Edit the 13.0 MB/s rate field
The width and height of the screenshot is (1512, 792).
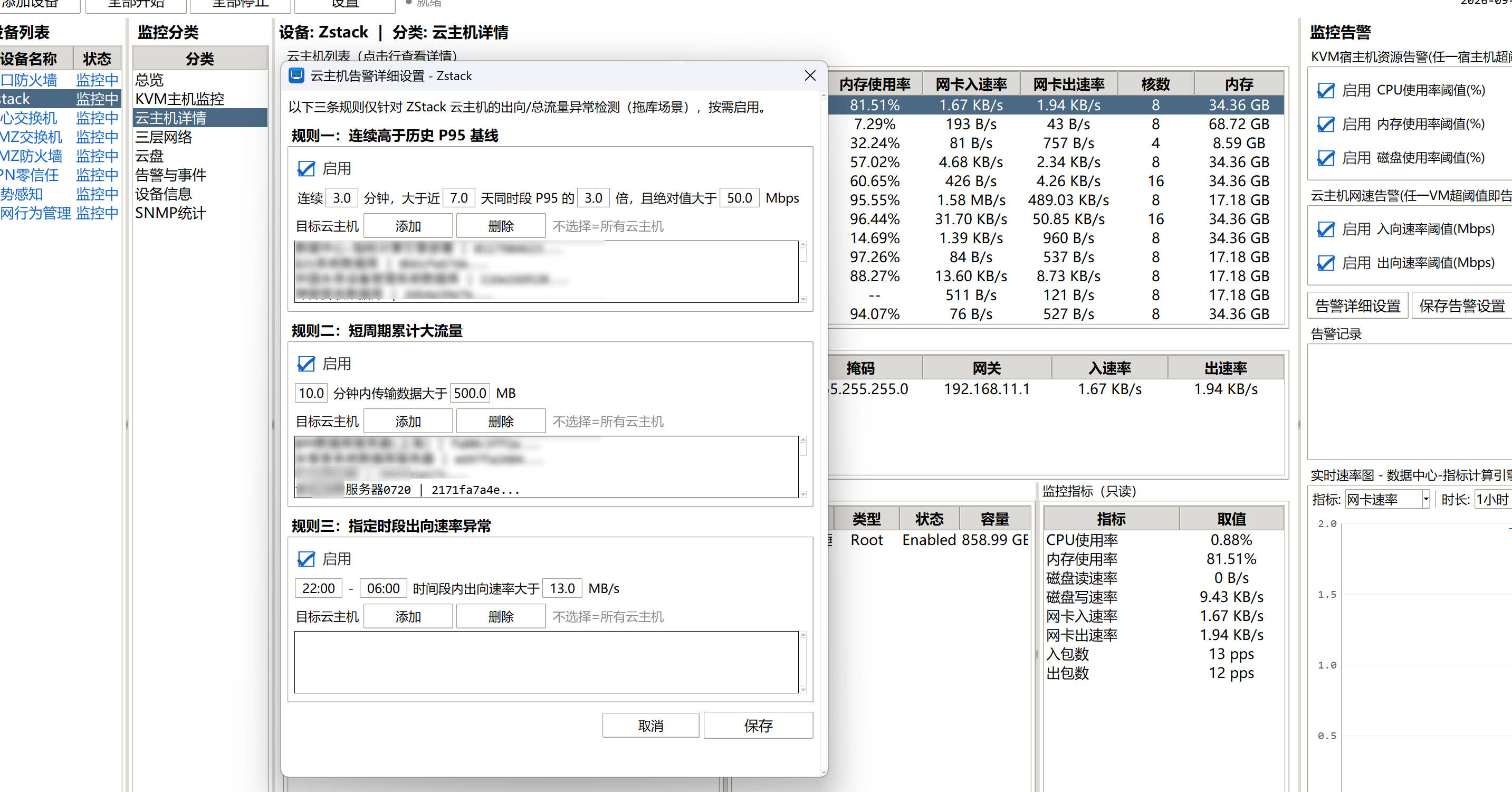click(562, 588)
